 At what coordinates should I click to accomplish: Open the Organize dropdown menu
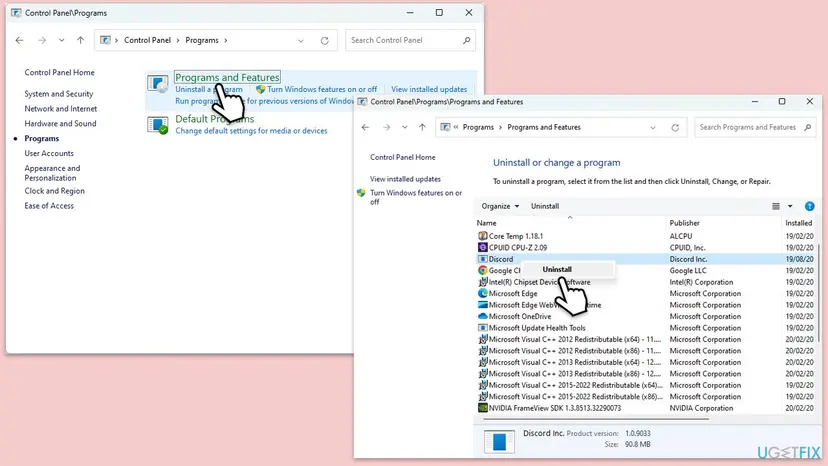(x=500, y=206)
